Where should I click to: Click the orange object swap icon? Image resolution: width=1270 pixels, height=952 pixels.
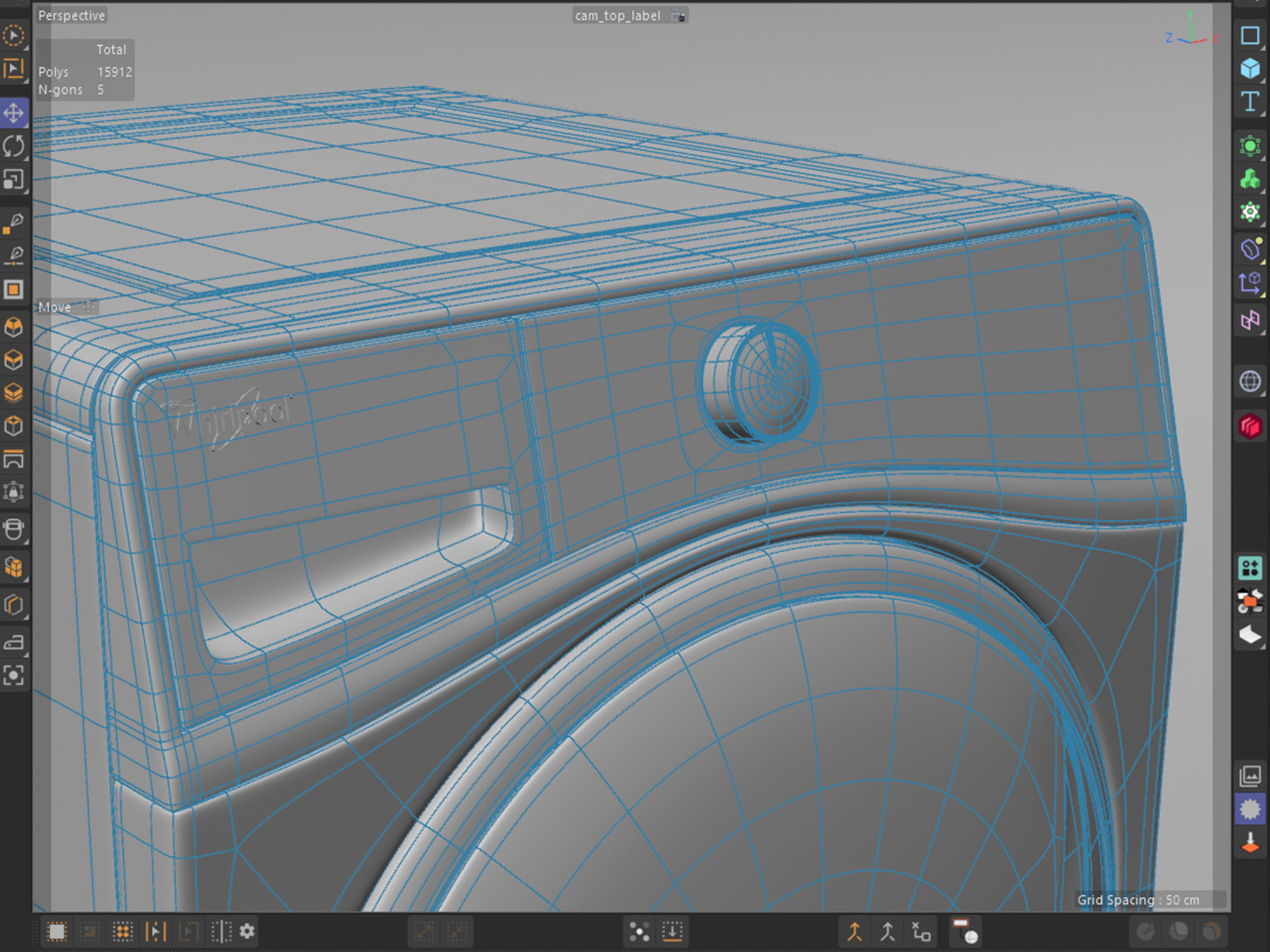tap(1250, 601)
